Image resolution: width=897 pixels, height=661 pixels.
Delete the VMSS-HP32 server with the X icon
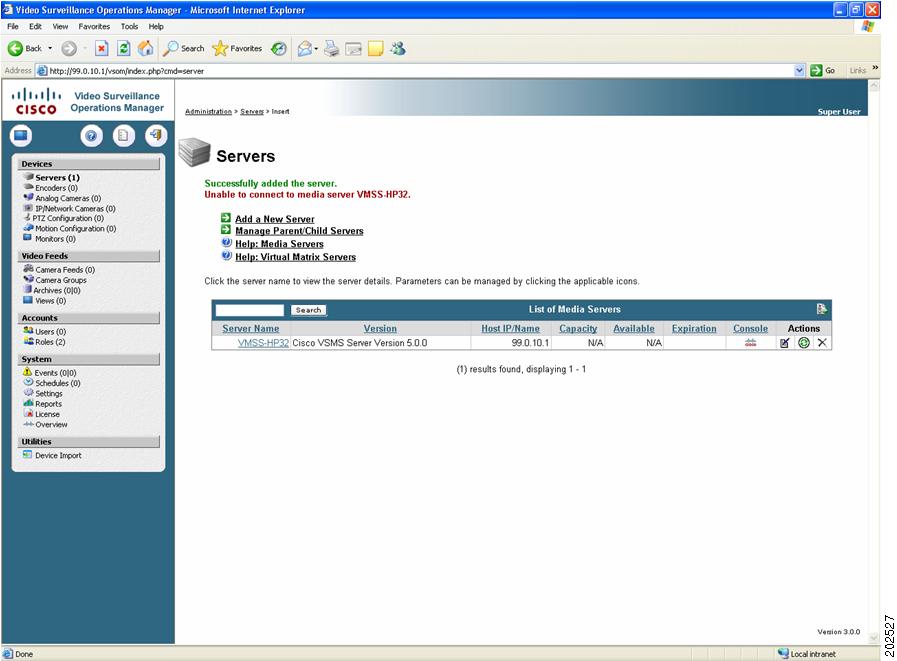pyautogui.click(x=822, y=343)
